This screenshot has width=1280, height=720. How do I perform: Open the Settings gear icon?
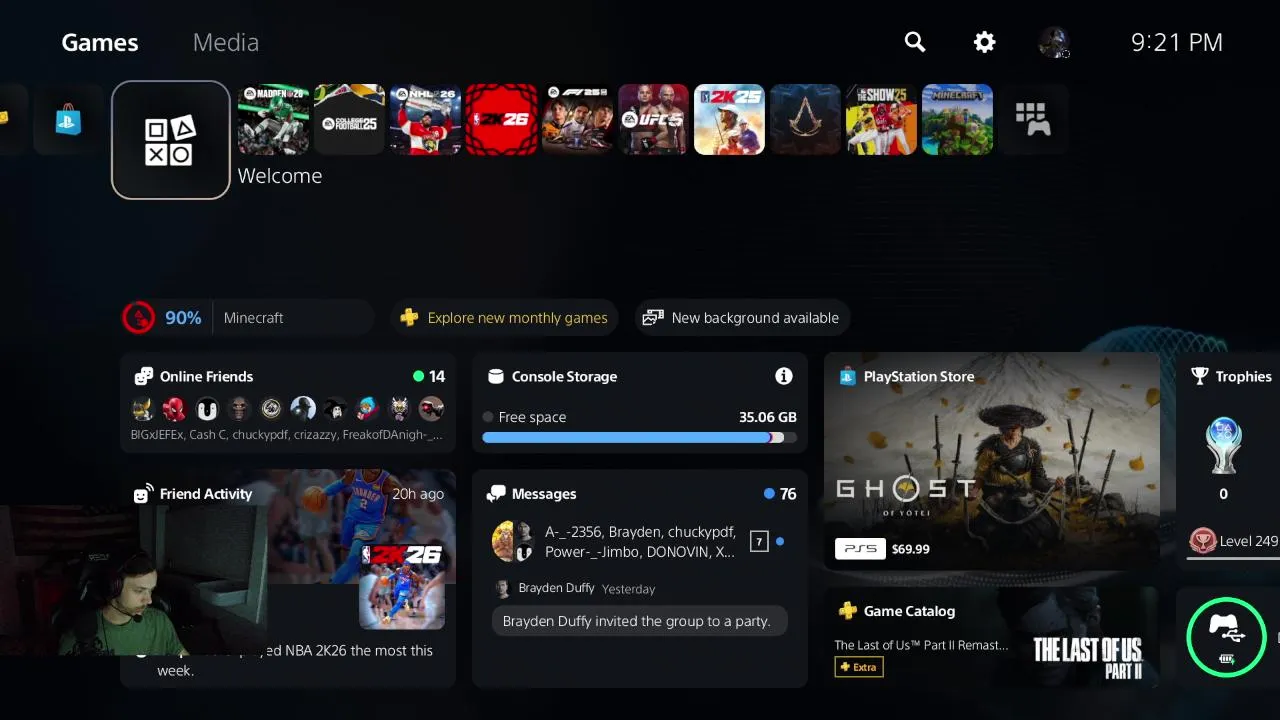pos(985,42)
